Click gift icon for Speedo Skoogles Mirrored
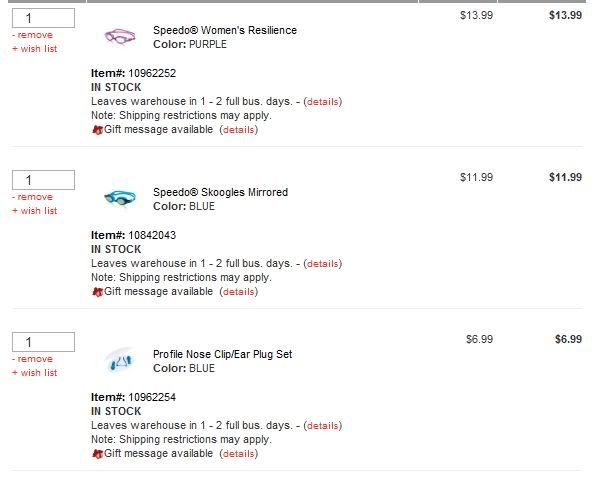Viewport: 601px width, 478px height. 97,292
